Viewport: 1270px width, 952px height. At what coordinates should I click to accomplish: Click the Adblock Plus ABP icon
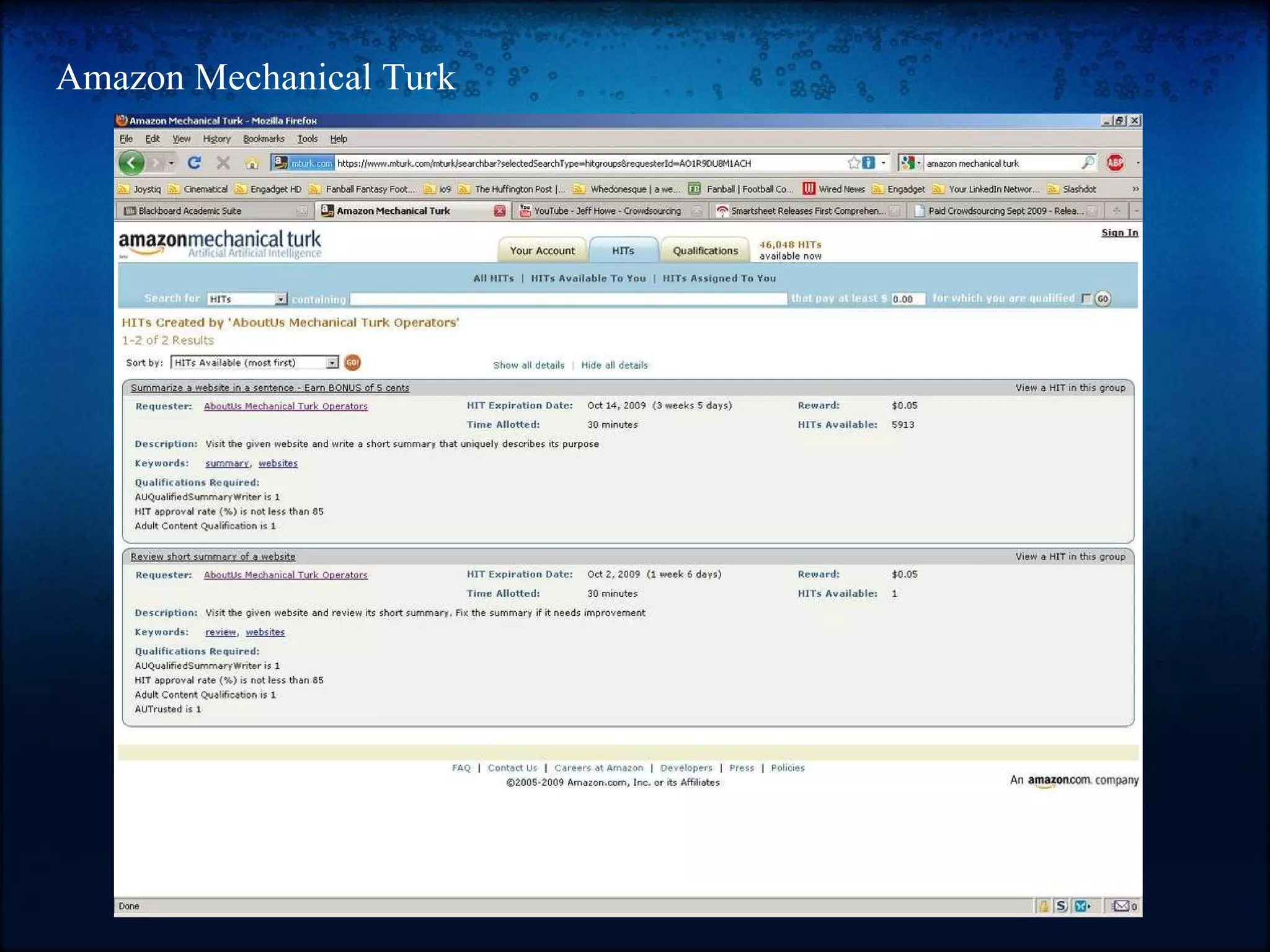point(1115,162)
